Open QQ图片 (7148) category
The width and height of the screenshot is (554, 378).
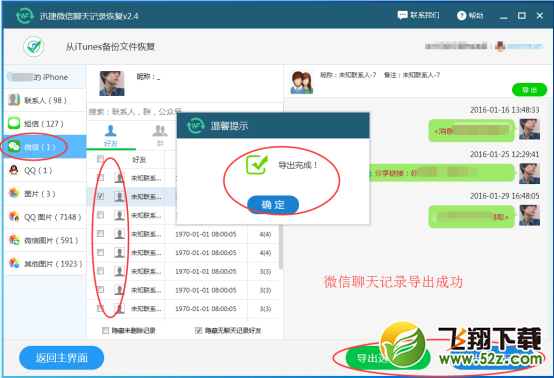45,217
